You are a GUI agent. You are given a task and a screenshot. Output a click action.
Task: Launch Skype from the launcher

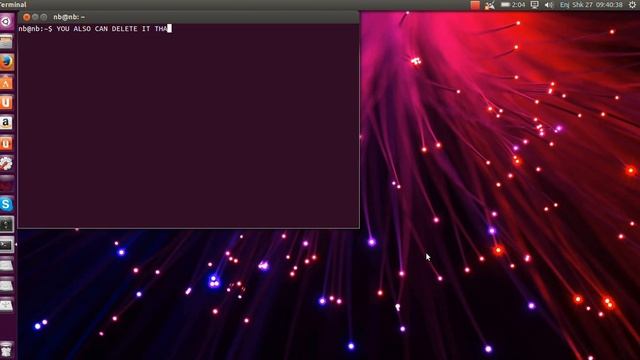6,204
